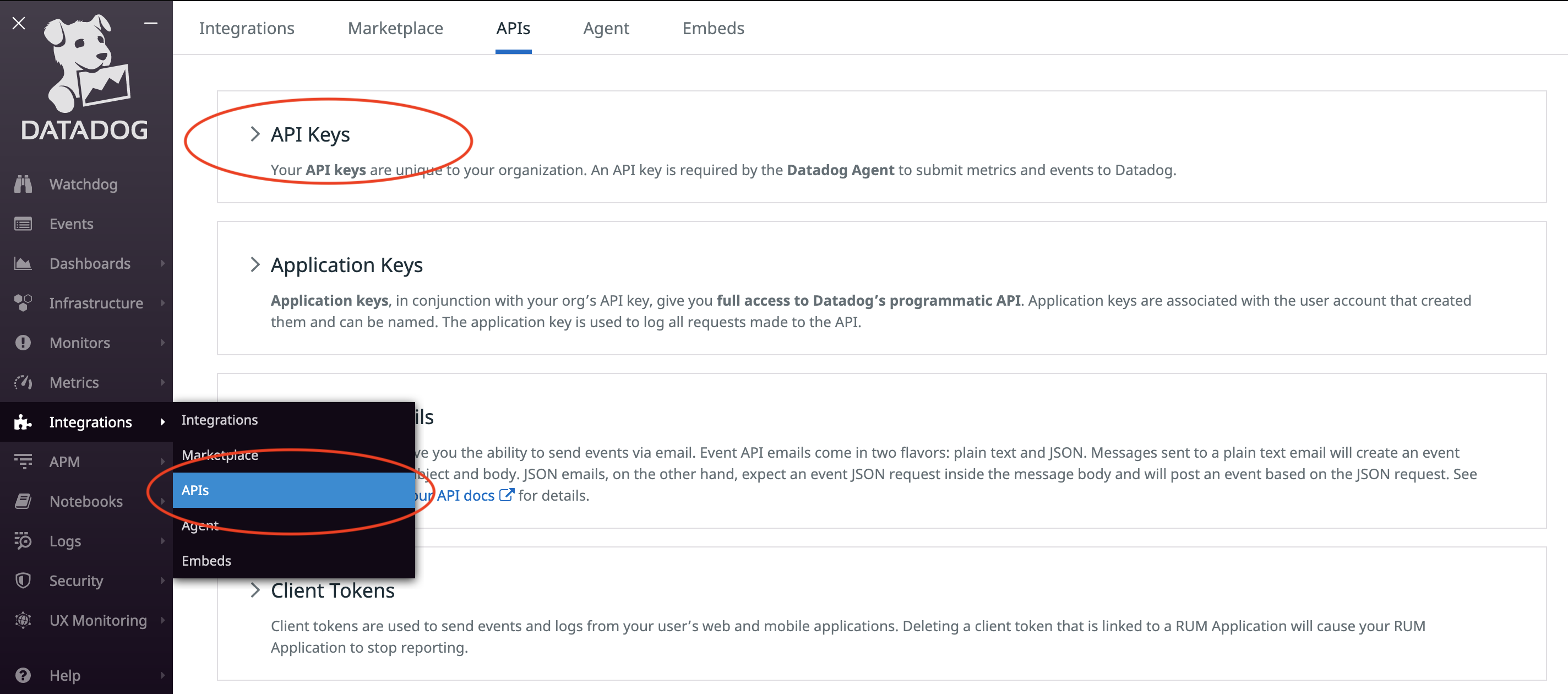
Task: Open Monitors via exclamation icon
Action: [23, 343]
